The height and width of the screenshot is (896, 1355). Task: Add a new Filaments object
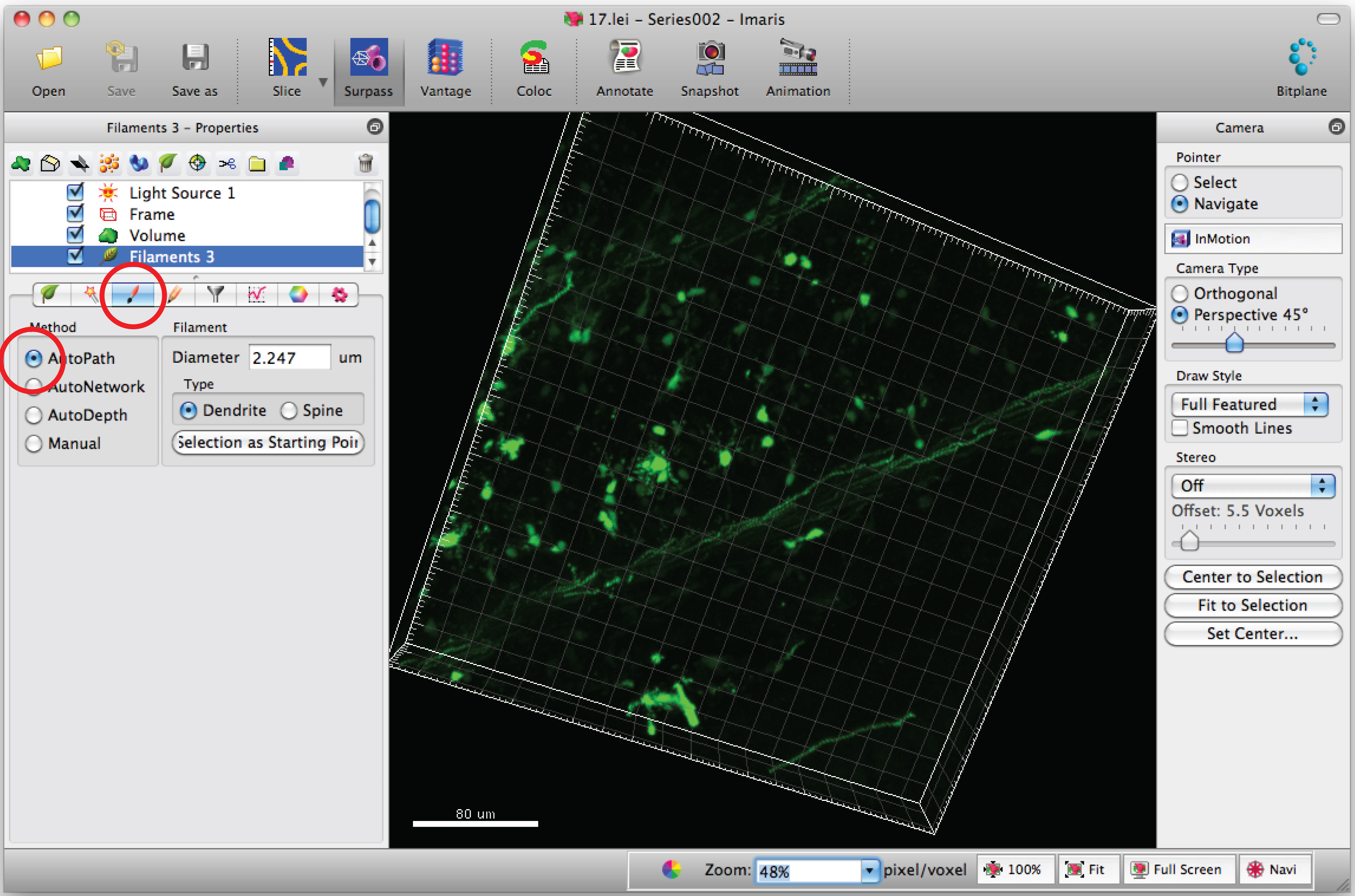point(168,164)
